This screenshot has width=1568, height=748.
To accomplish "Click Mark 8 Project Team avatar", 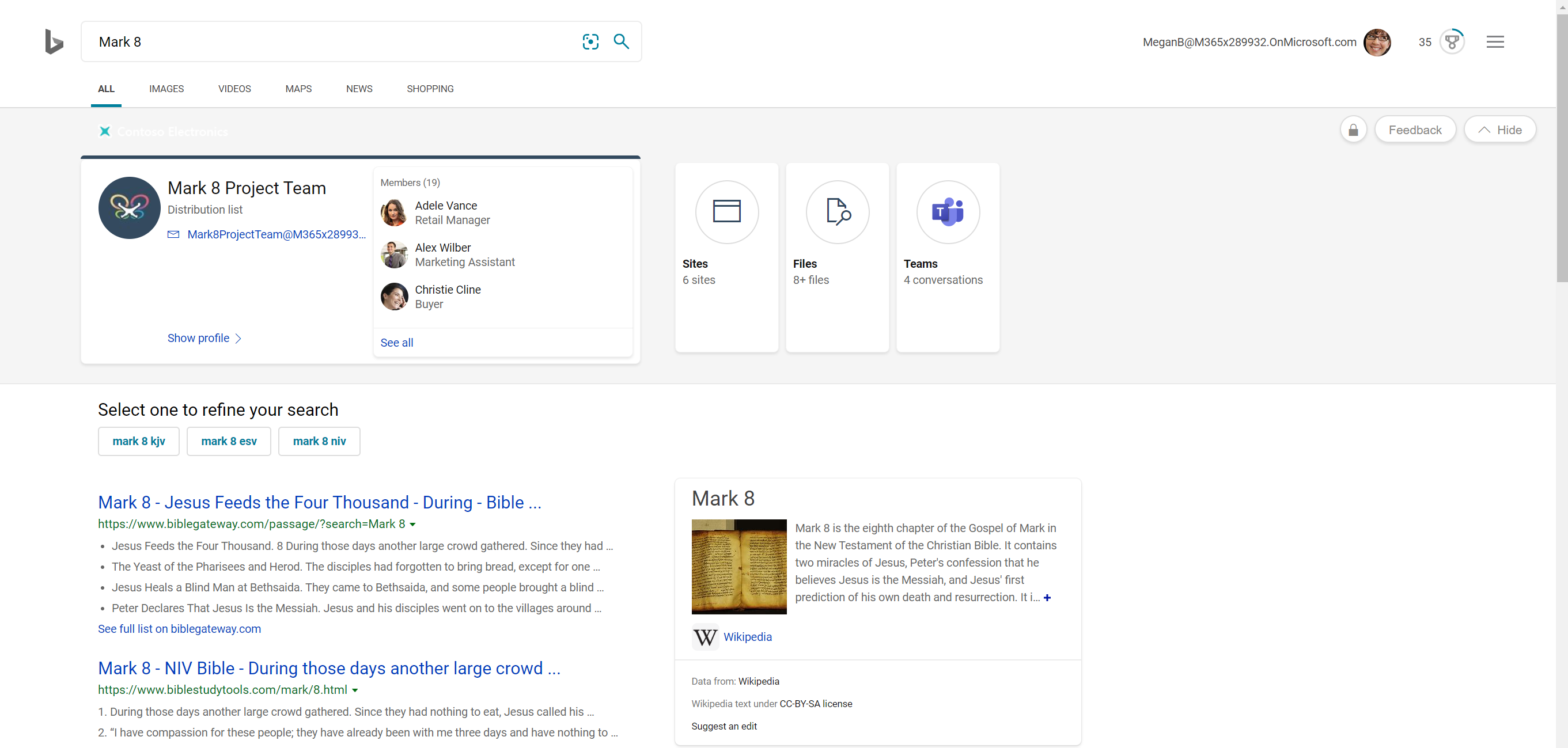I will tap(129, 207).
